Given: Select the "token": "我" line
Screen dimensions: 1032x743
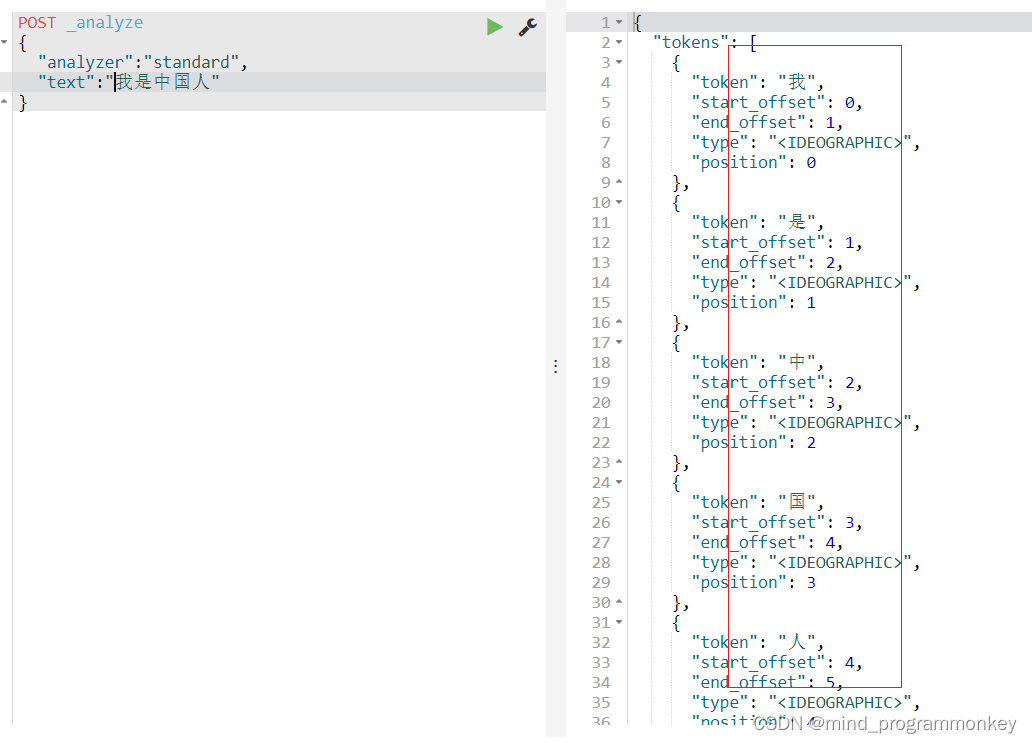Looking at the screenshot, I should click(758, 82).
